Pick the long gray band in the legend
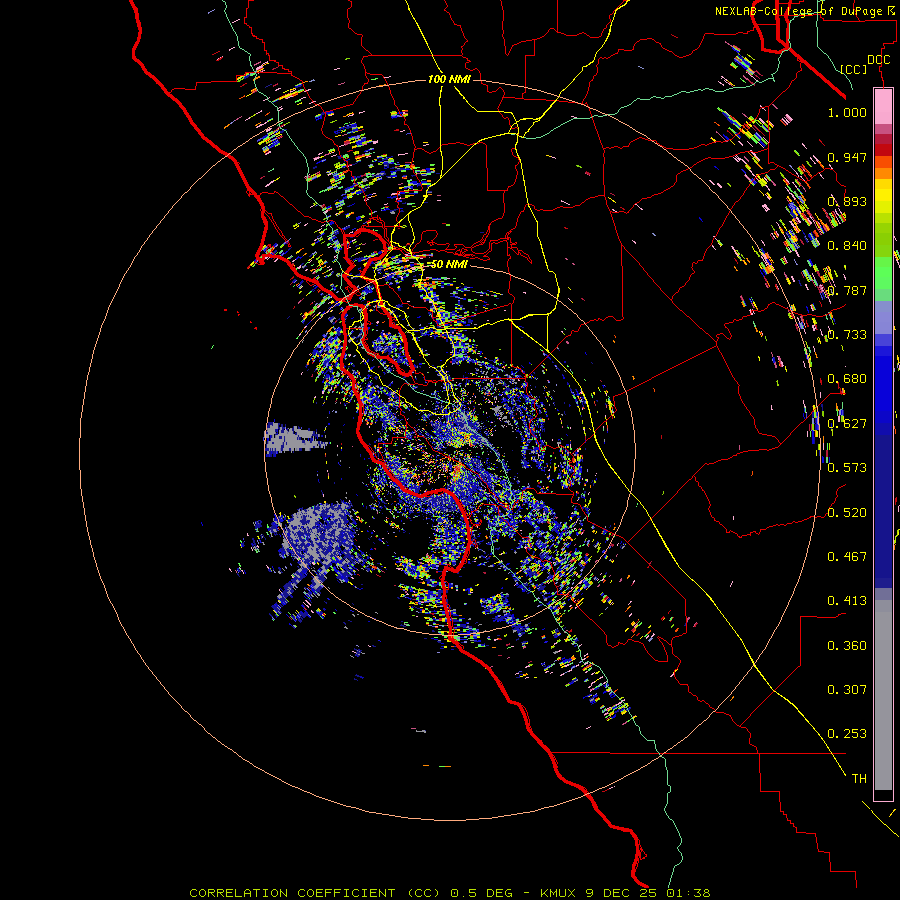 pyautogui.click(x=883, y=695)
